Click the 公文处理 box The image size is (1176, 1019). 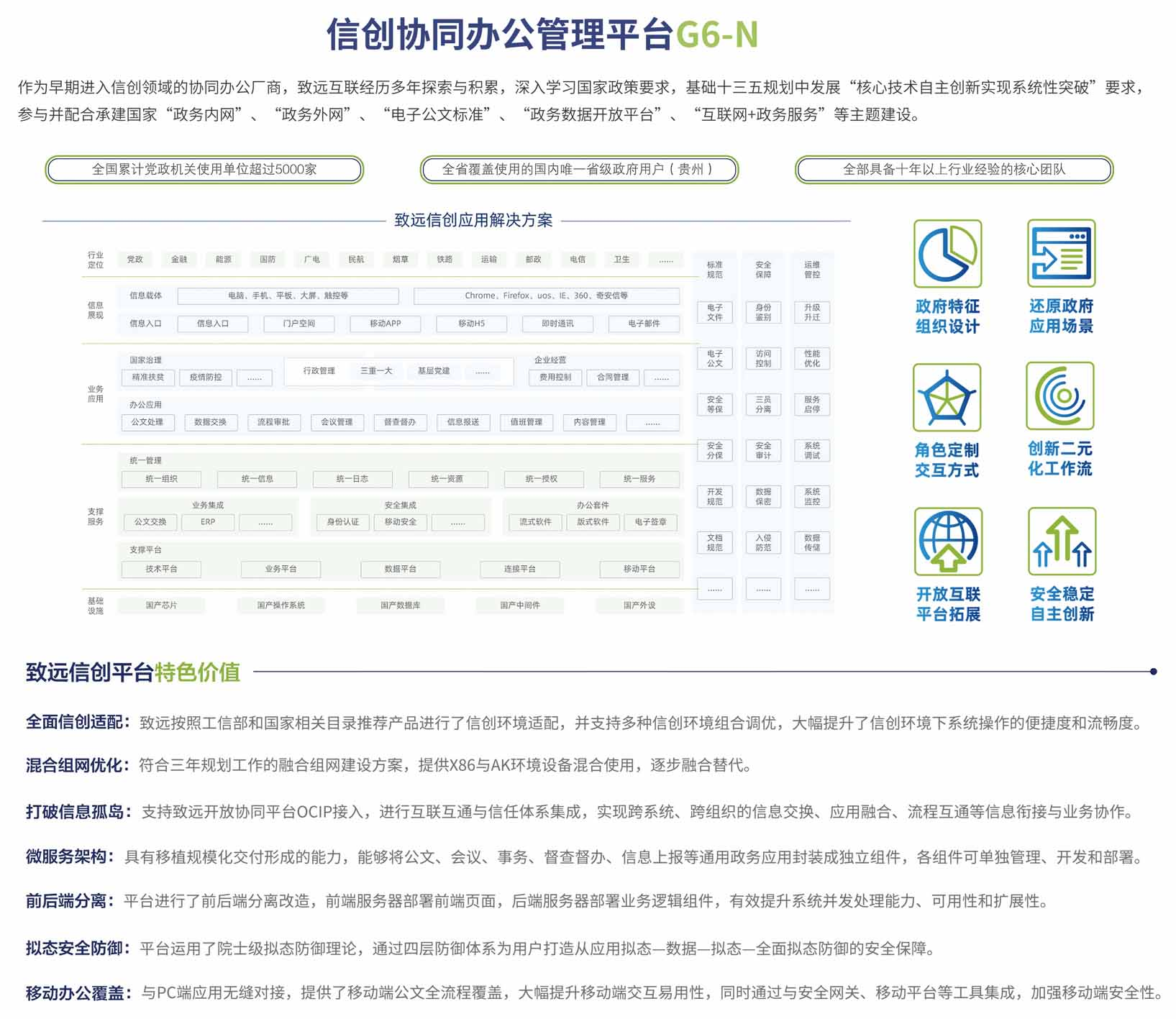coord(147,423)
